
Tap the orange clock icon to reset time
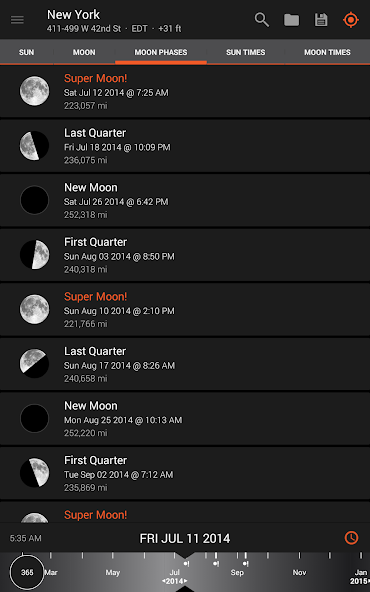pos(352,537)
